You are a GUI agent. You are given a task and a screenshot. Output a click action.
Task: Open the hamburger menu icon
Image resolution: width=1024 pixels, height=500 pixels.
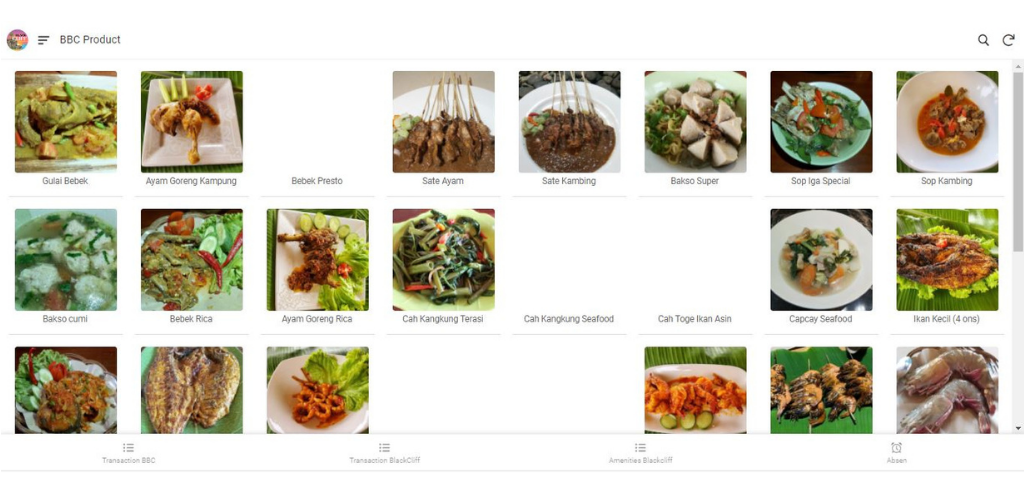point(44,40)
